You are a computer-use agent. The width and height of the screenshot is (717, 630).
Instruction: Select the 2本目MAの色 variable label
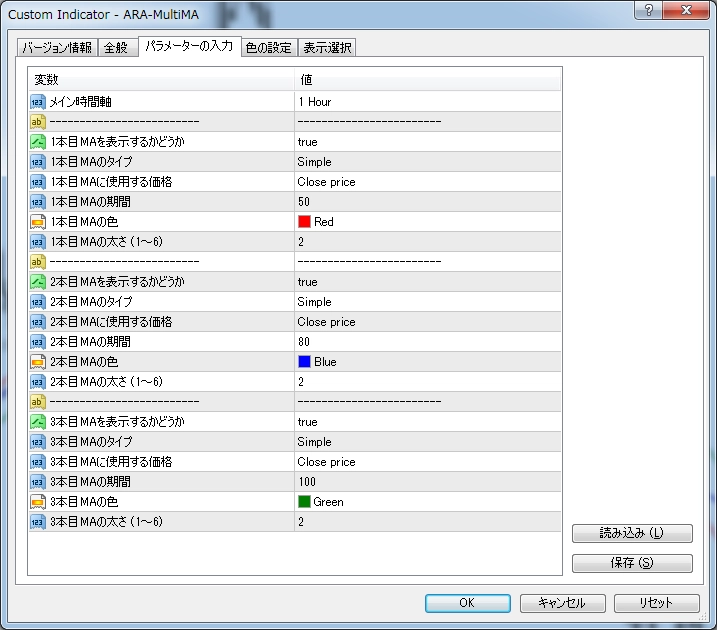(84, 362)
